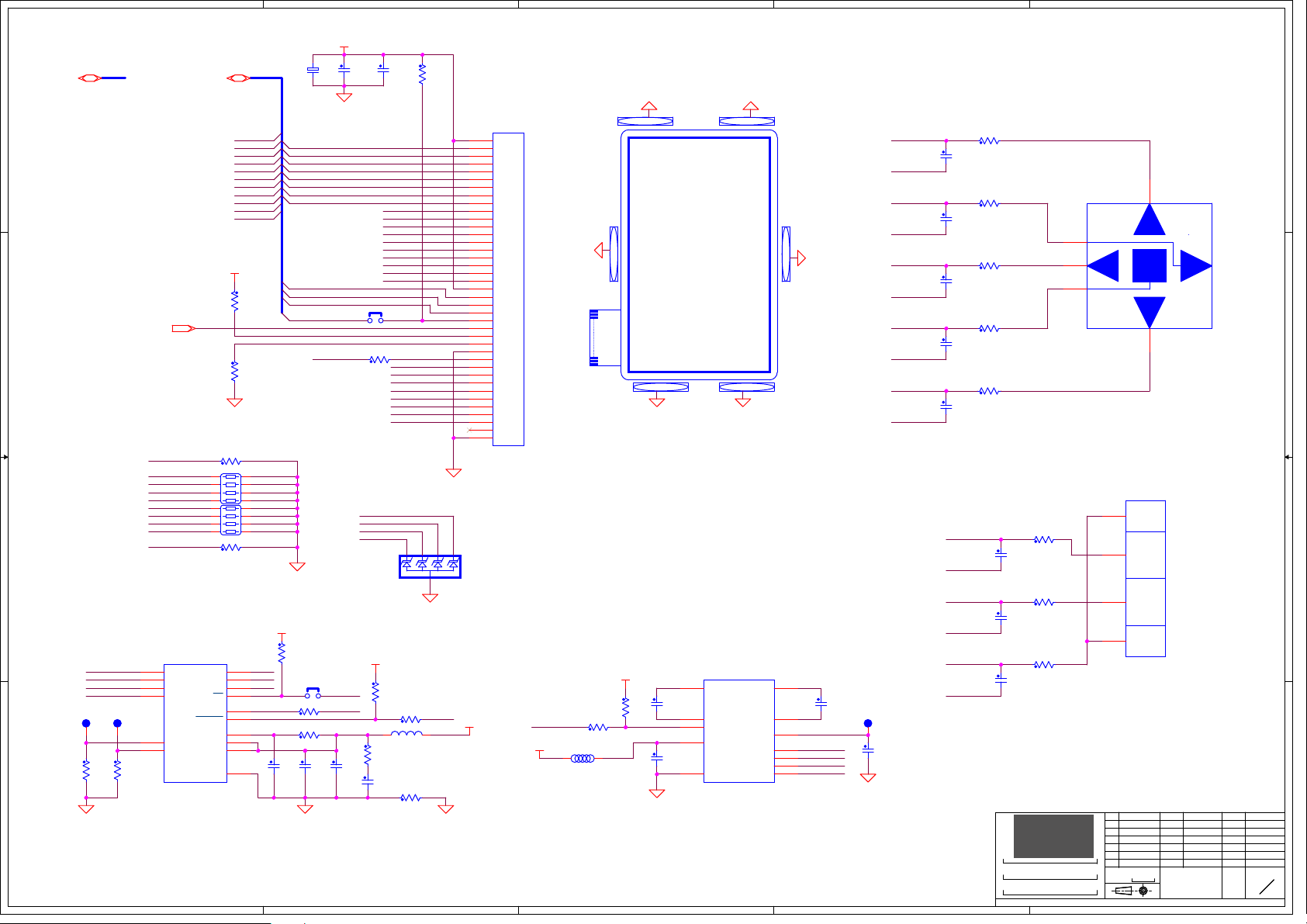The image size is (1307, 924).
Task: Click the projection symbol in the title block
Action: click(1132, 891)
